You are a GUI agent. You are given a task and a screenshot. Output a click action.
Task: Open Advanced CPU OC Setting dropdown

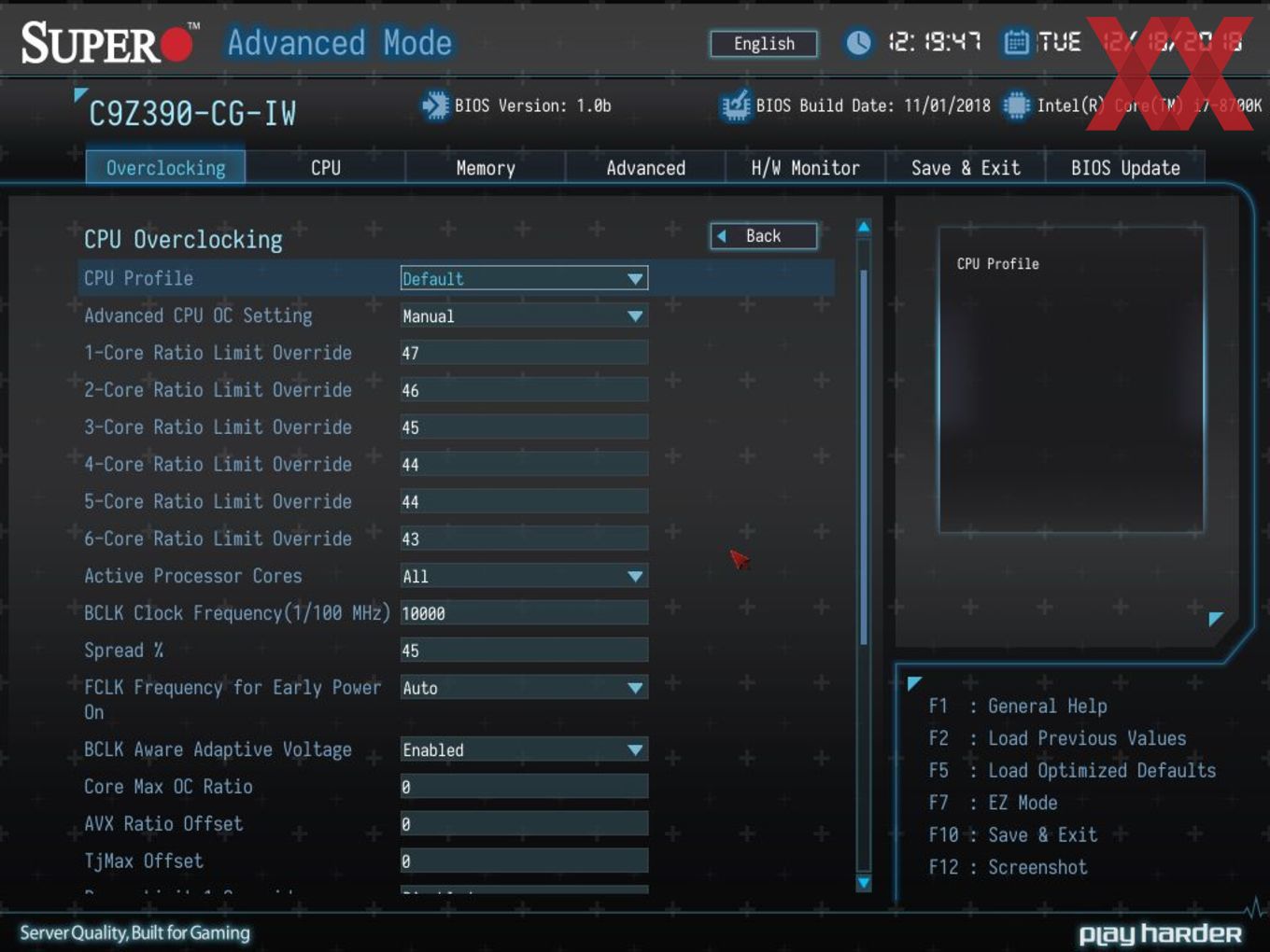coord(524,315)
